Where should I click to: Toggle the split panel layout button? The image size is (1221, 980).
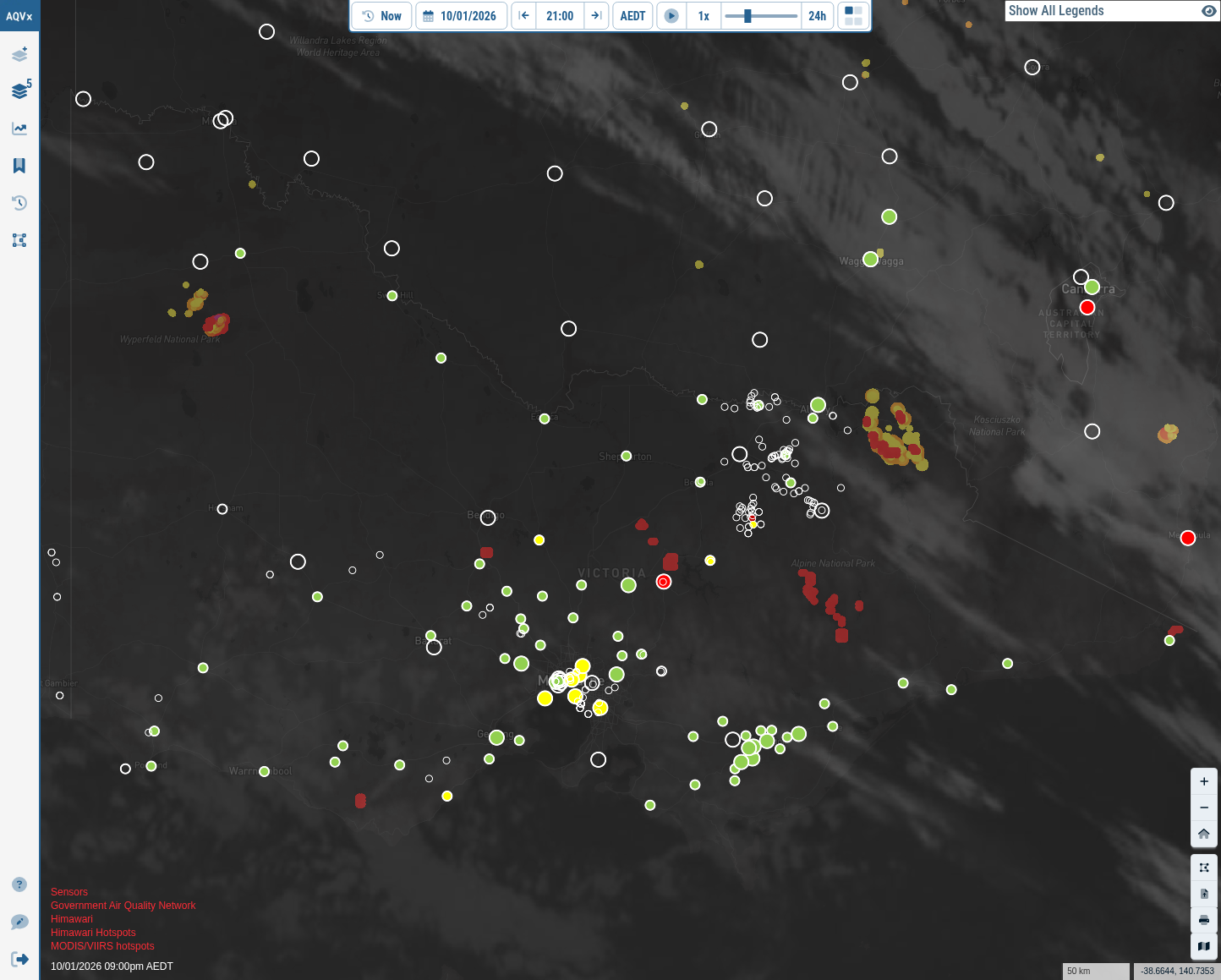(853, 16)
